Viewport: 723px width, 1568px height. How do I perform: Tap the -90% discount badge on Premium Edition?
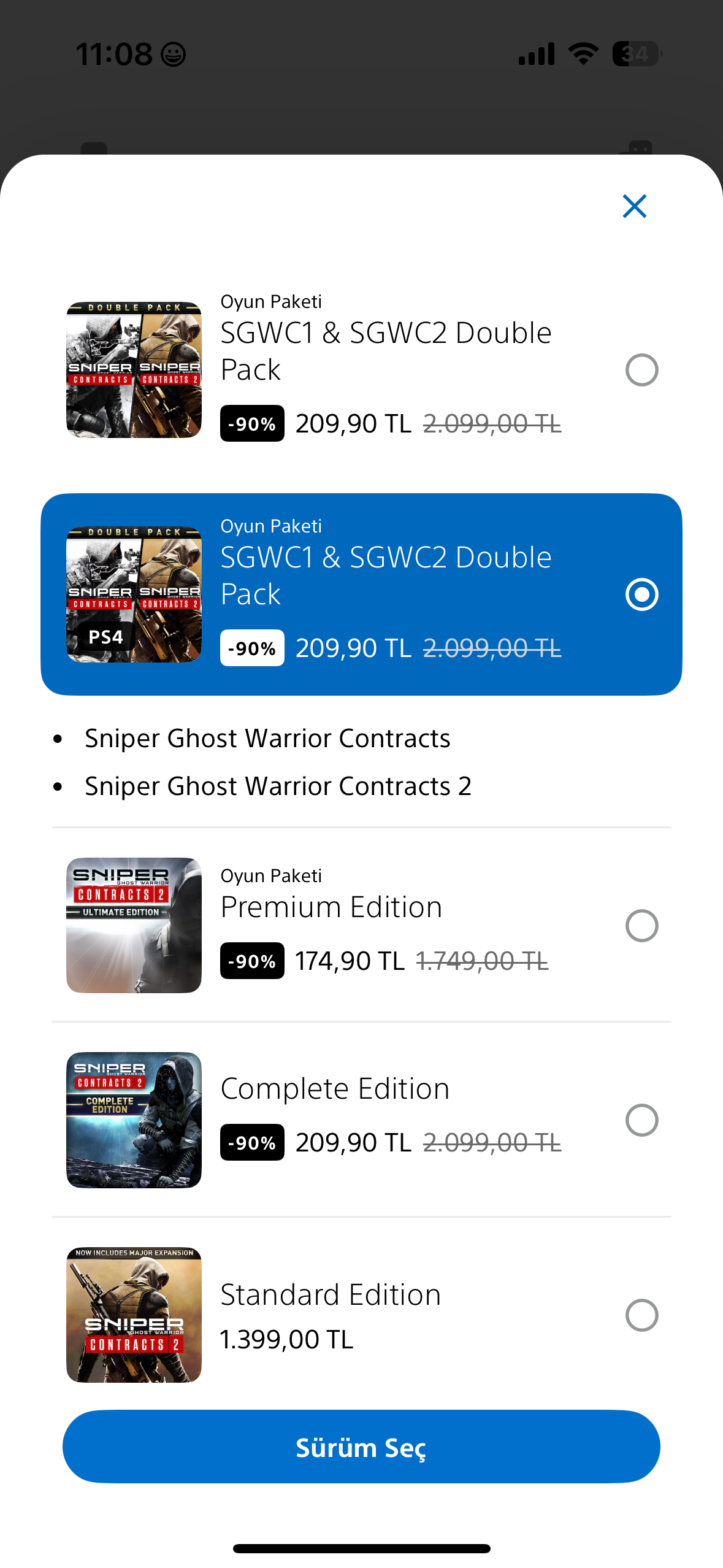pyautogui.click(x=252, y=961)
